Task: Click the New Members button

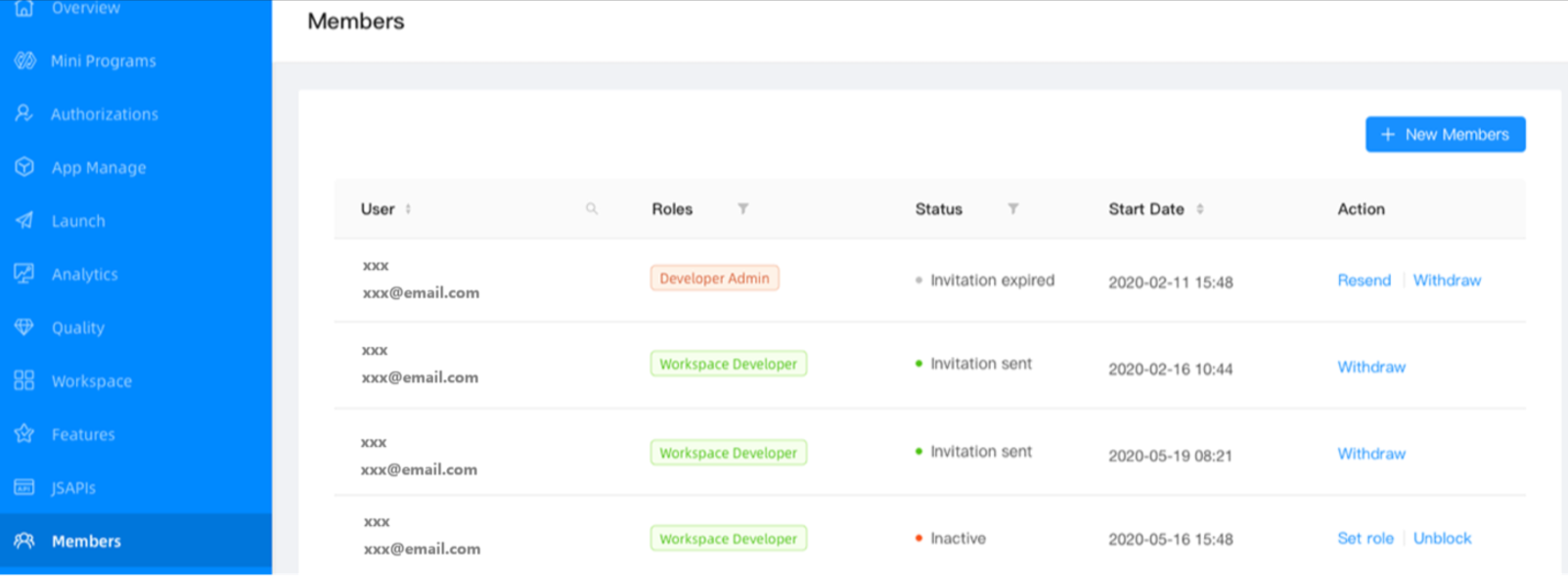Action: [x=1445, y=135]
